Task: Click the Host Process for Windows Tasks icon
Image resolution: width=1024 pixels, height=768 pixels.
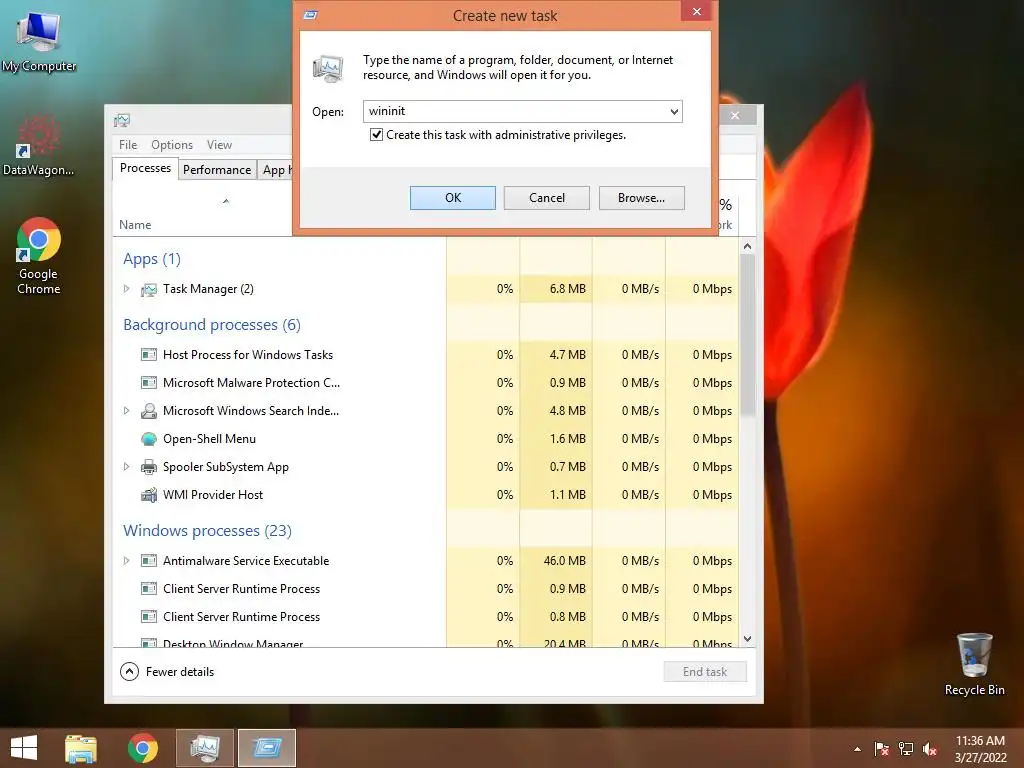Action: coord(149,355)
